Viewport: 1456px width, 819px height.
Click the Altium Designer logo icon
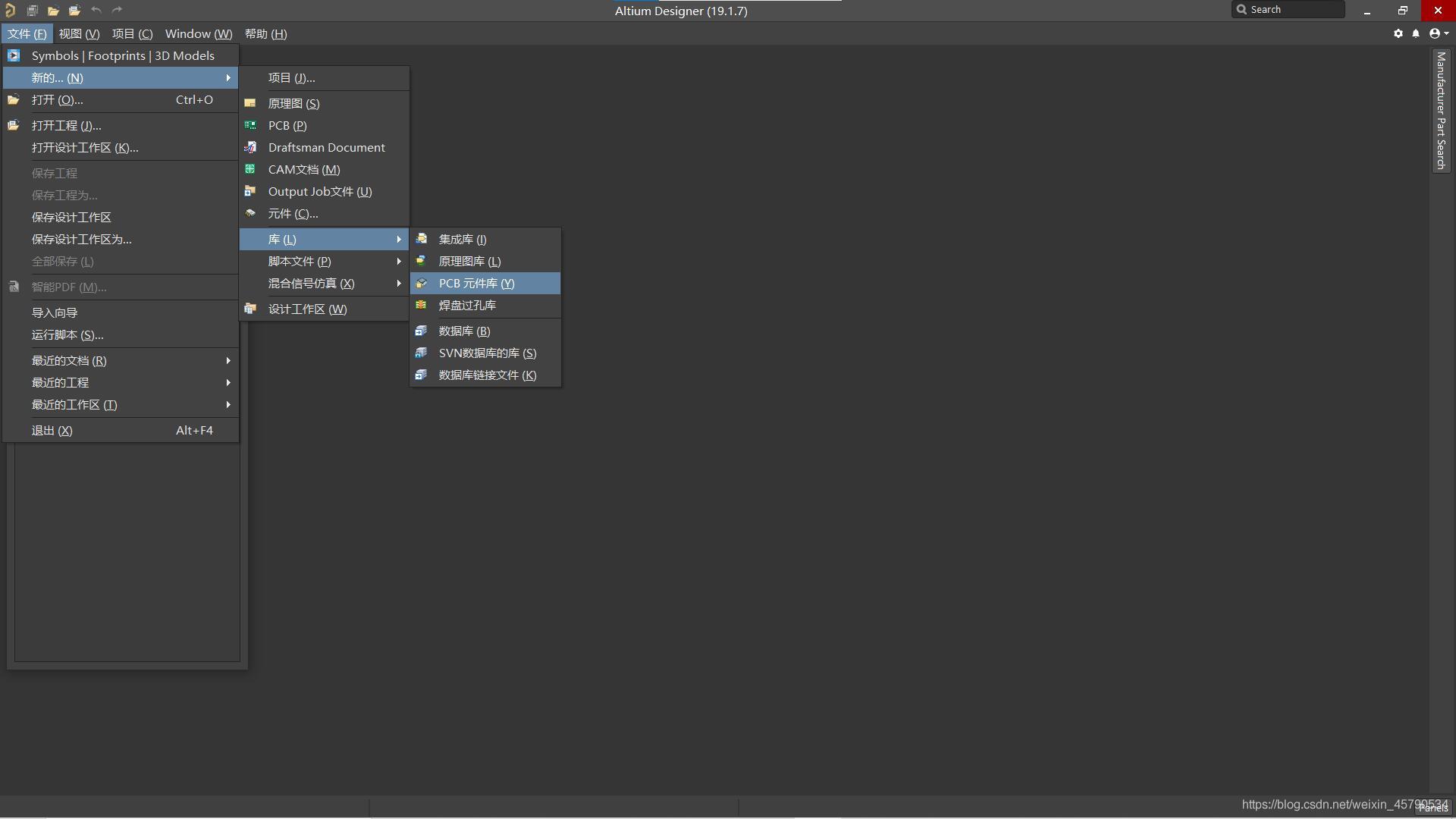[10, 11]
